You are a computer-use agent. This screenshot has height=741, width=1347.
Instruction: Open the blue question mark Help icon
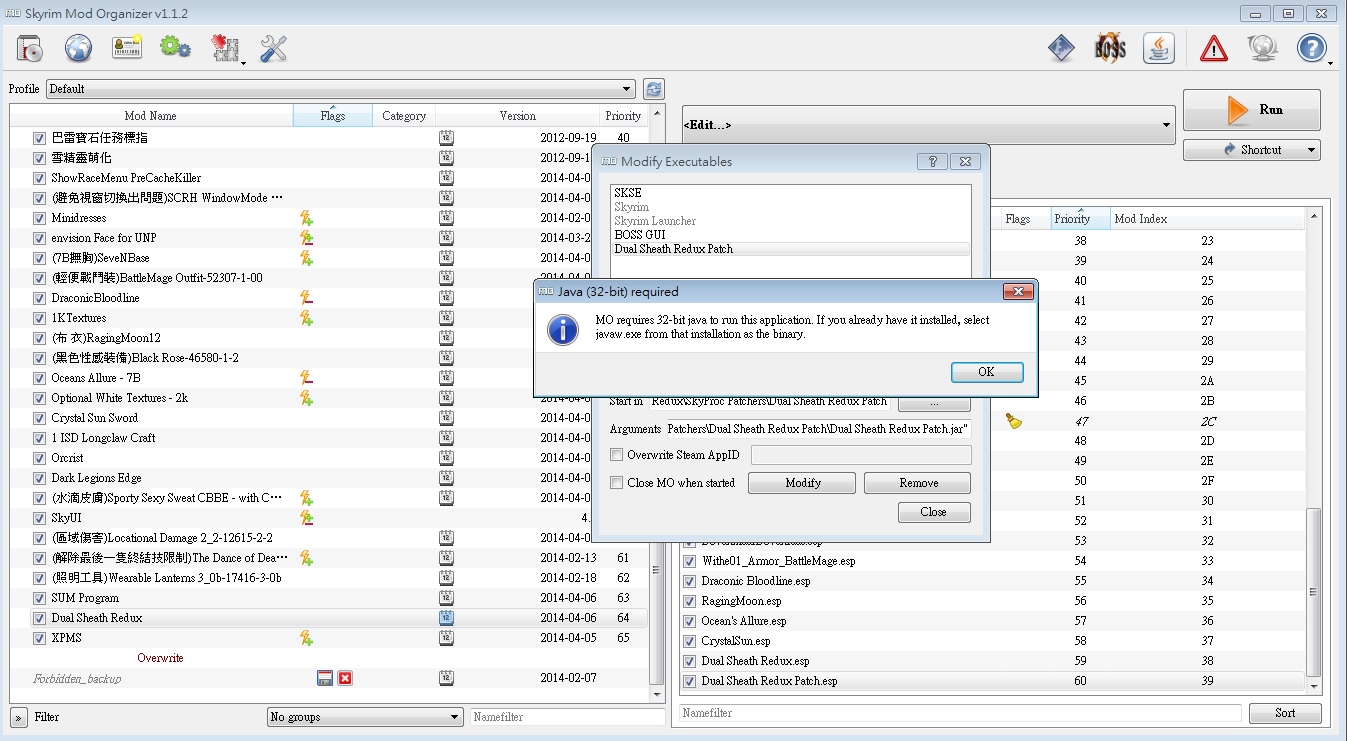1311,48
